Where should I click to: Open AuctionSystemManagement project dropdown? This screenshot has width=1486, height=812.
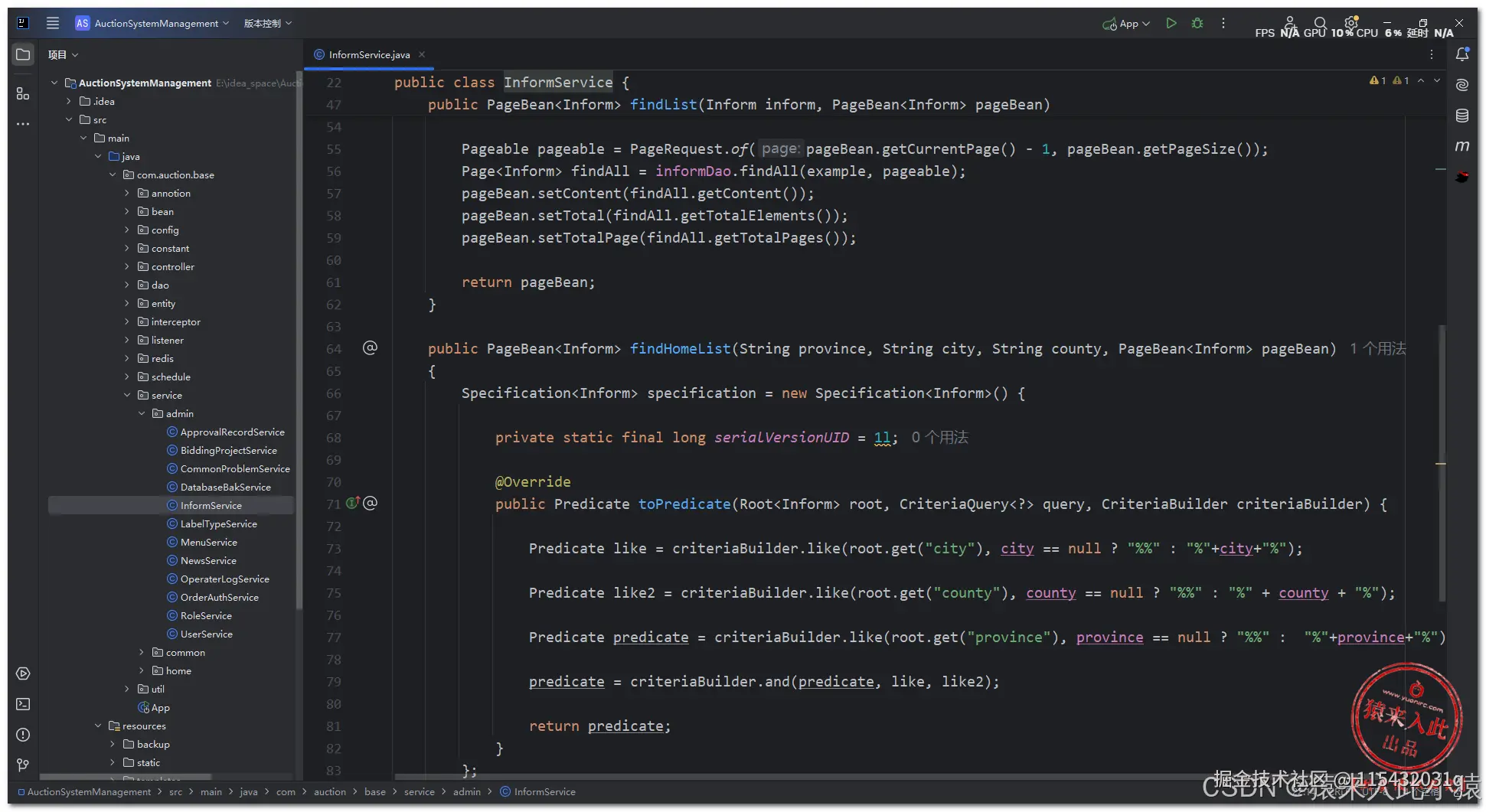click(x=152, y=23)
